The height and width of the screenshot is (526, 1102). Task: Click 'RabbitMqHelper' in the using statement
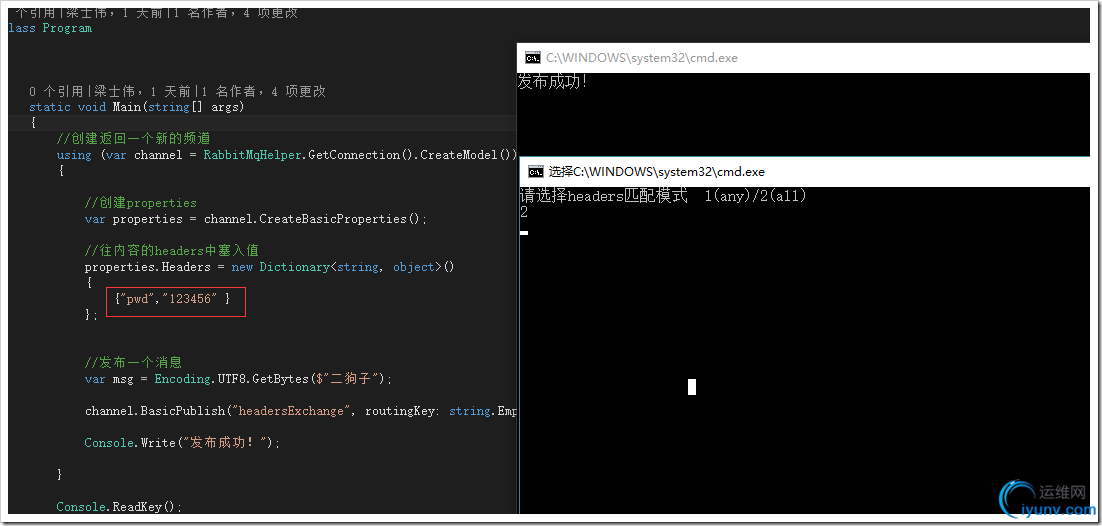coord(253,155)
